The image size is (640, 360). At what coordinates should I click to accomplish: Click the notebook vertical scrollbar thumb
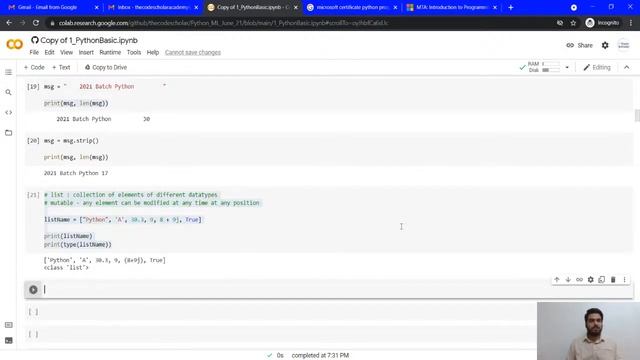click(637, 115)
